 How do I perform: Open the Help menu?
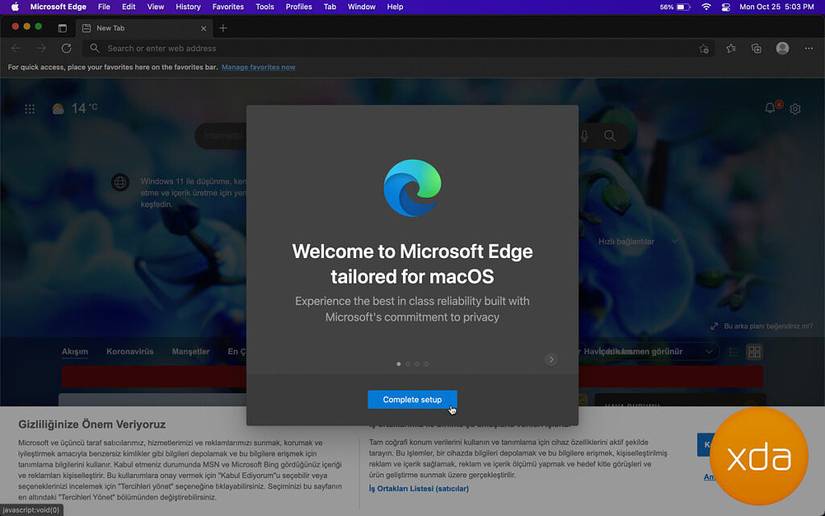pos(395,7)
